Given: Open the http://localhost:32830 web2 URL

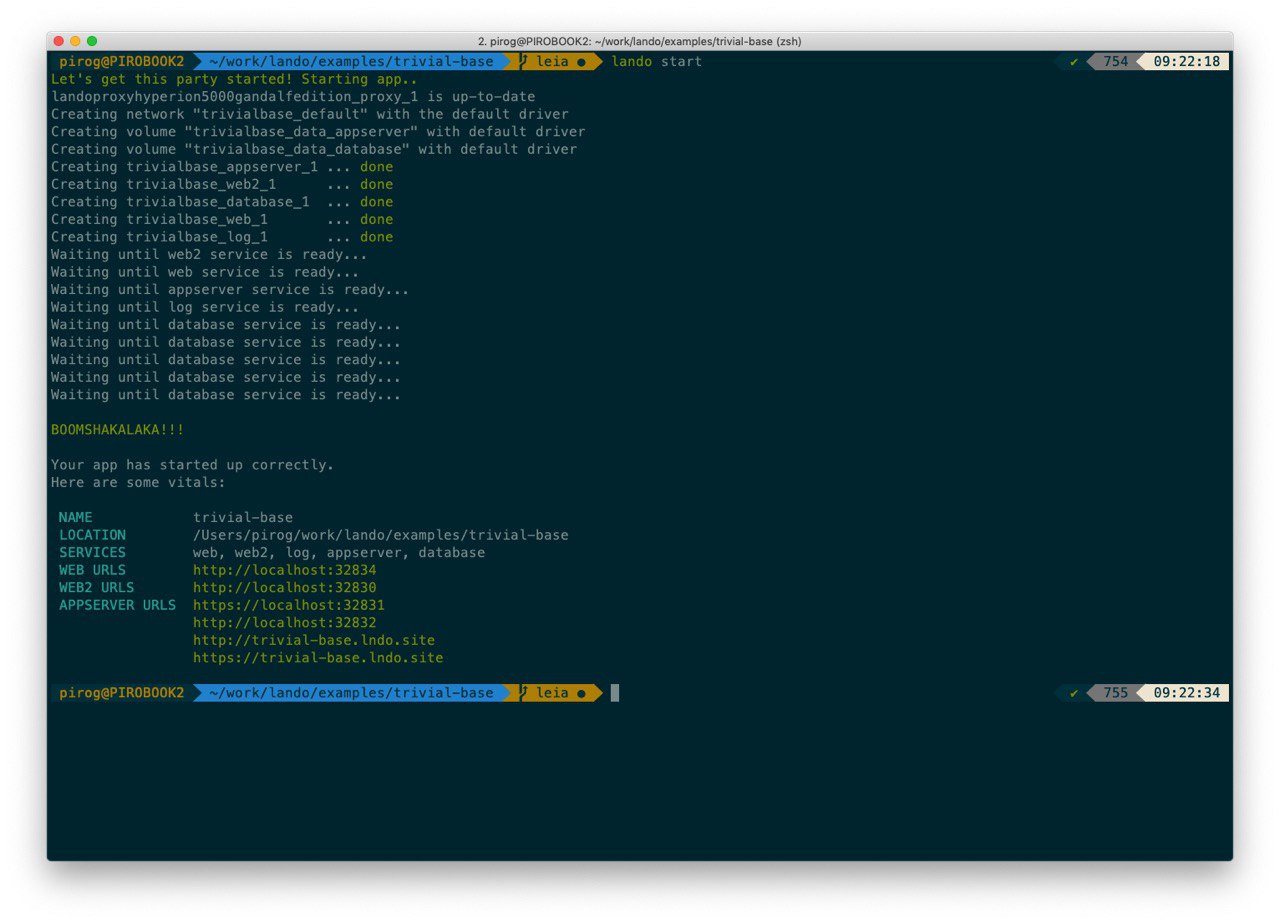Looking at the screenshot, I should point(285,588).
